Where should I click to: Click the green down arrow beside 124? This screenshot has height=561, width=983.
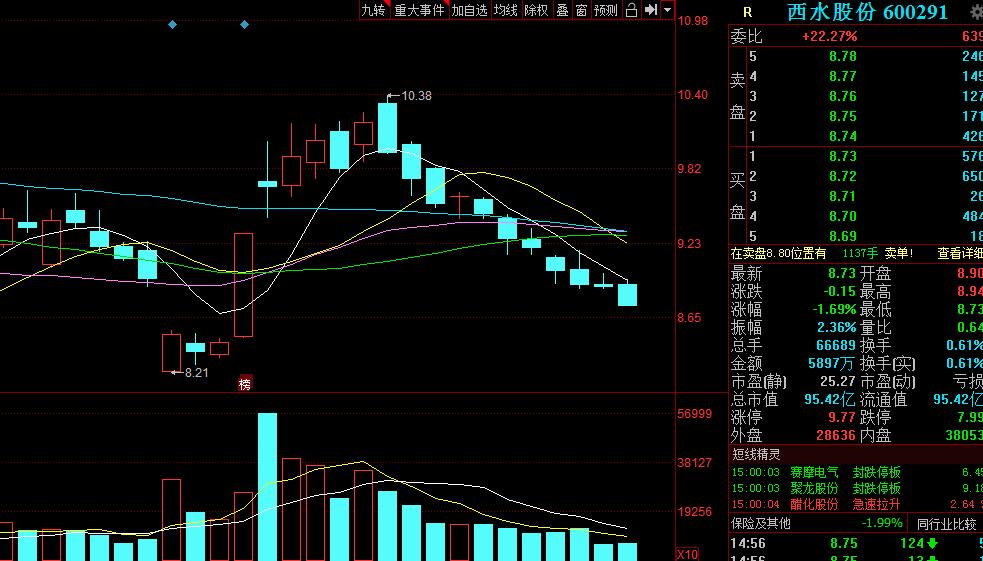(932, 543)
